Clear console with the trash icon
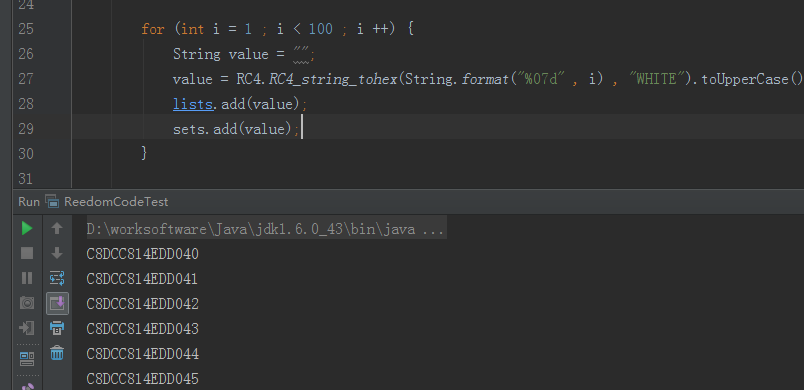804x390 pixels. tap(57, 353)
